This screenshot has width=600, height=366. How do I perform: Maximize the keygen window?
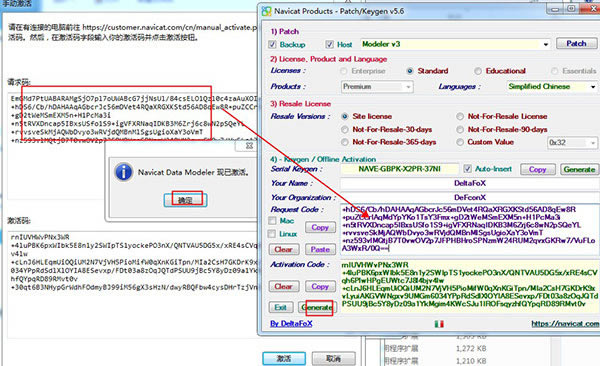pos(571,9)
